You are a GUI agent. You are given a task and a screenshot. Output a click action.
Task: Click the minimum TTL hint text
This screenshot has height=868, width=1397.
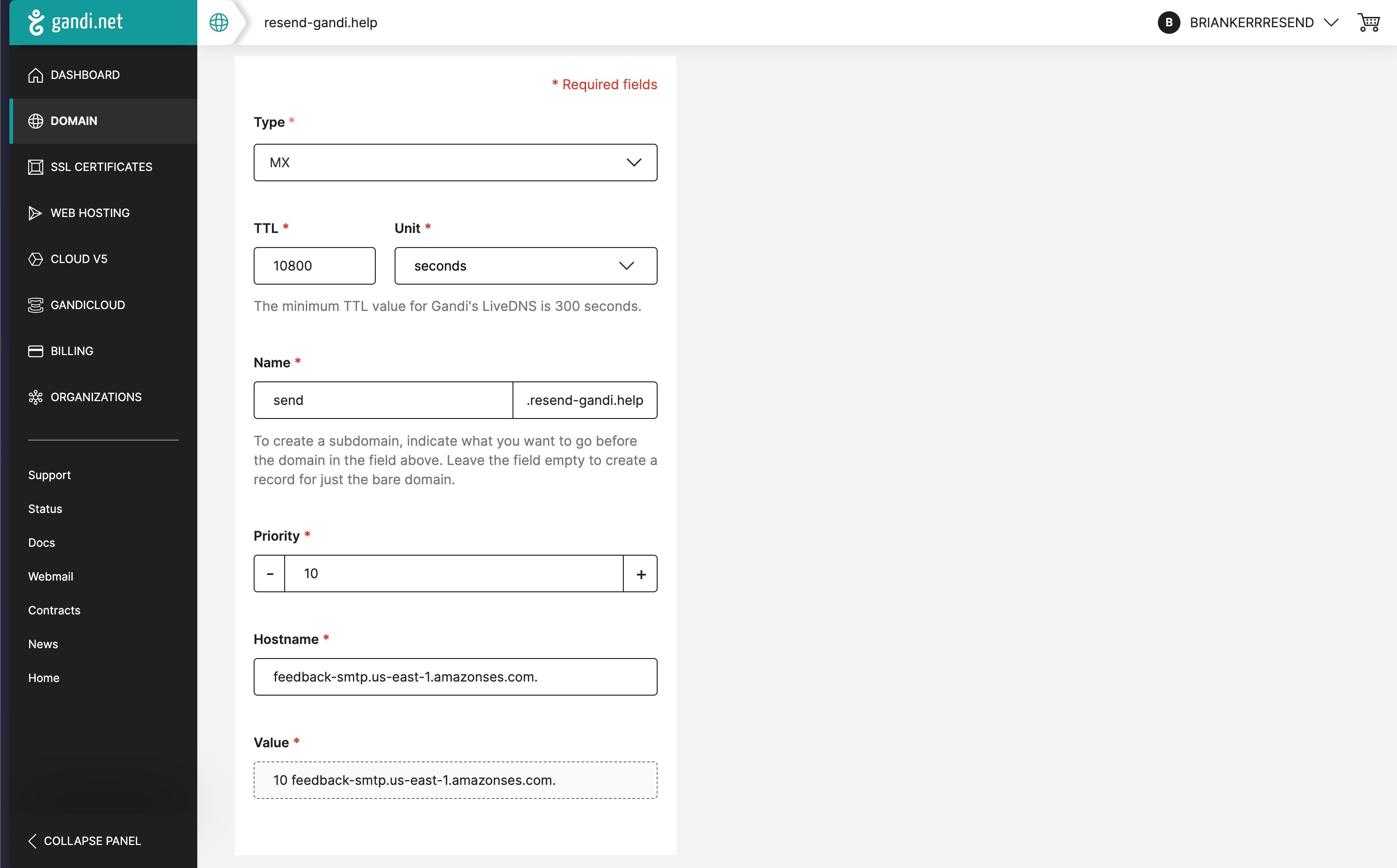448,306
